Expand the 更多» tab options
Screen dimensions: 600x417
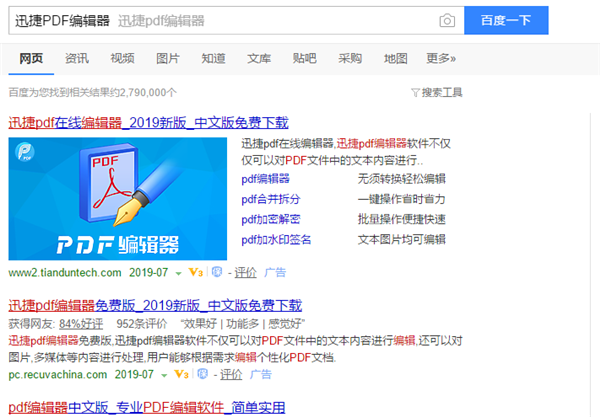pyautogui.click(x=441, y=59)
